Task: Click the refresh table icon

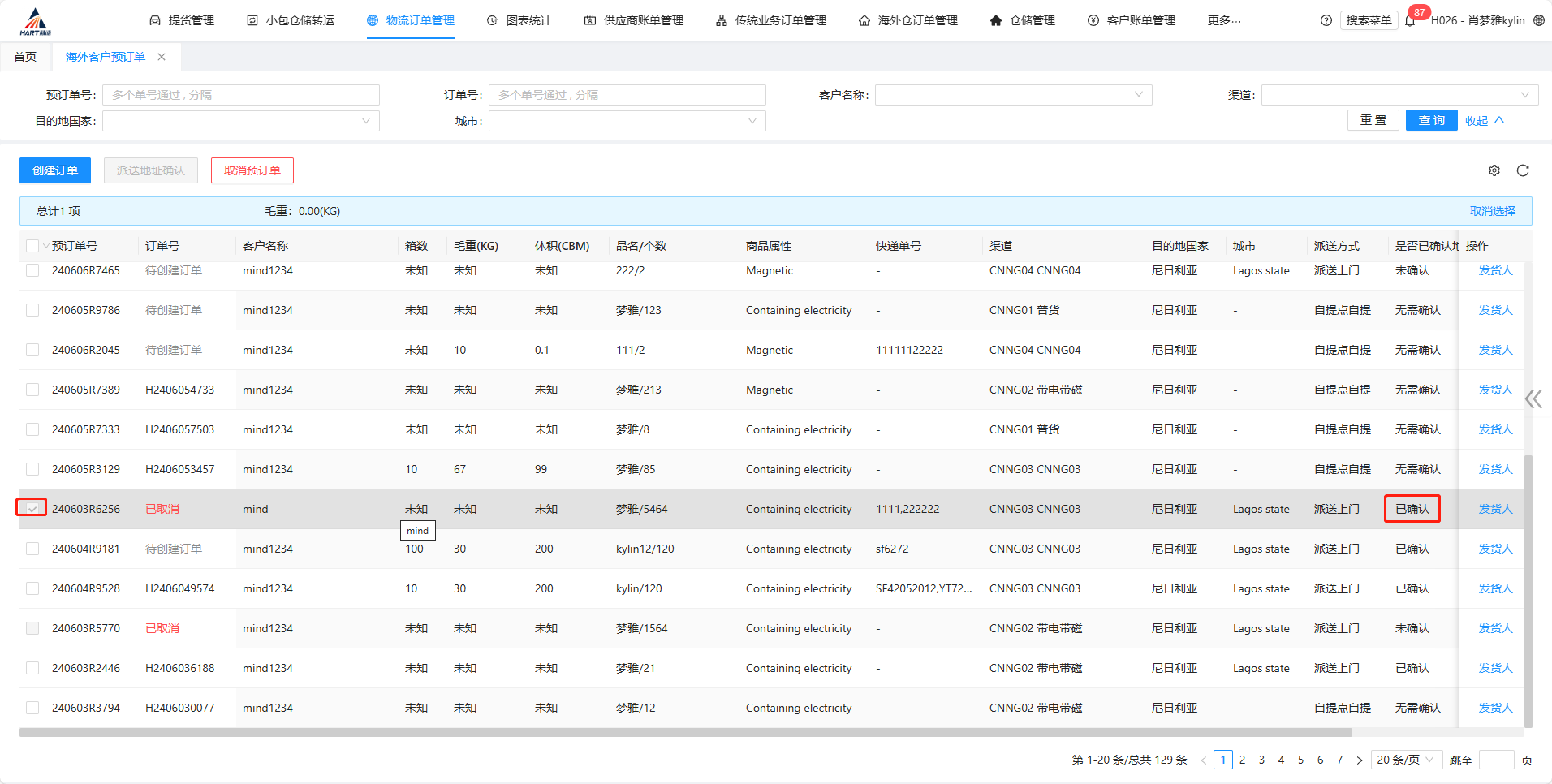Action: (x=1523, y=170)
